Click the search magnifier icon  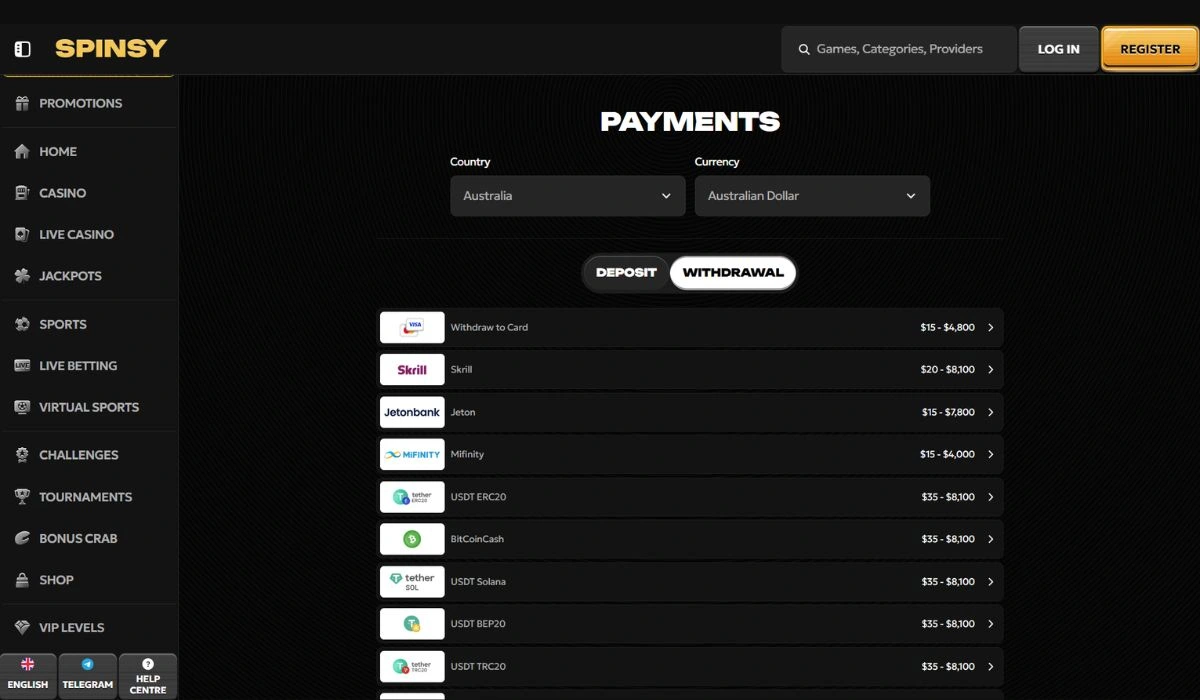(x=803, y=49)
